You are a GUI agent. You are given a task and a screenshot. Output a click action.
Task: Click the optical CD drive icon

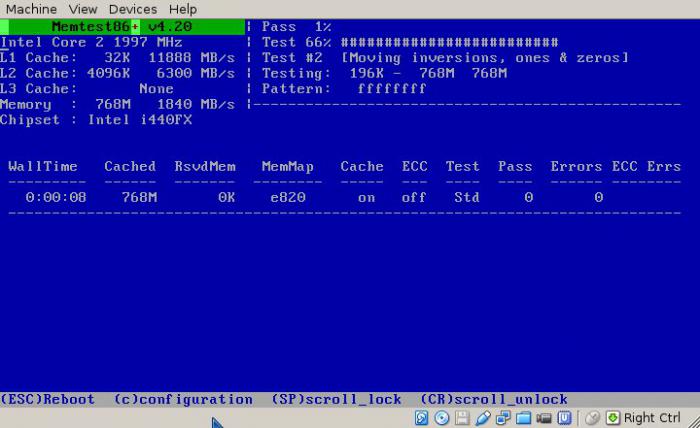click(x=442, y=418)
